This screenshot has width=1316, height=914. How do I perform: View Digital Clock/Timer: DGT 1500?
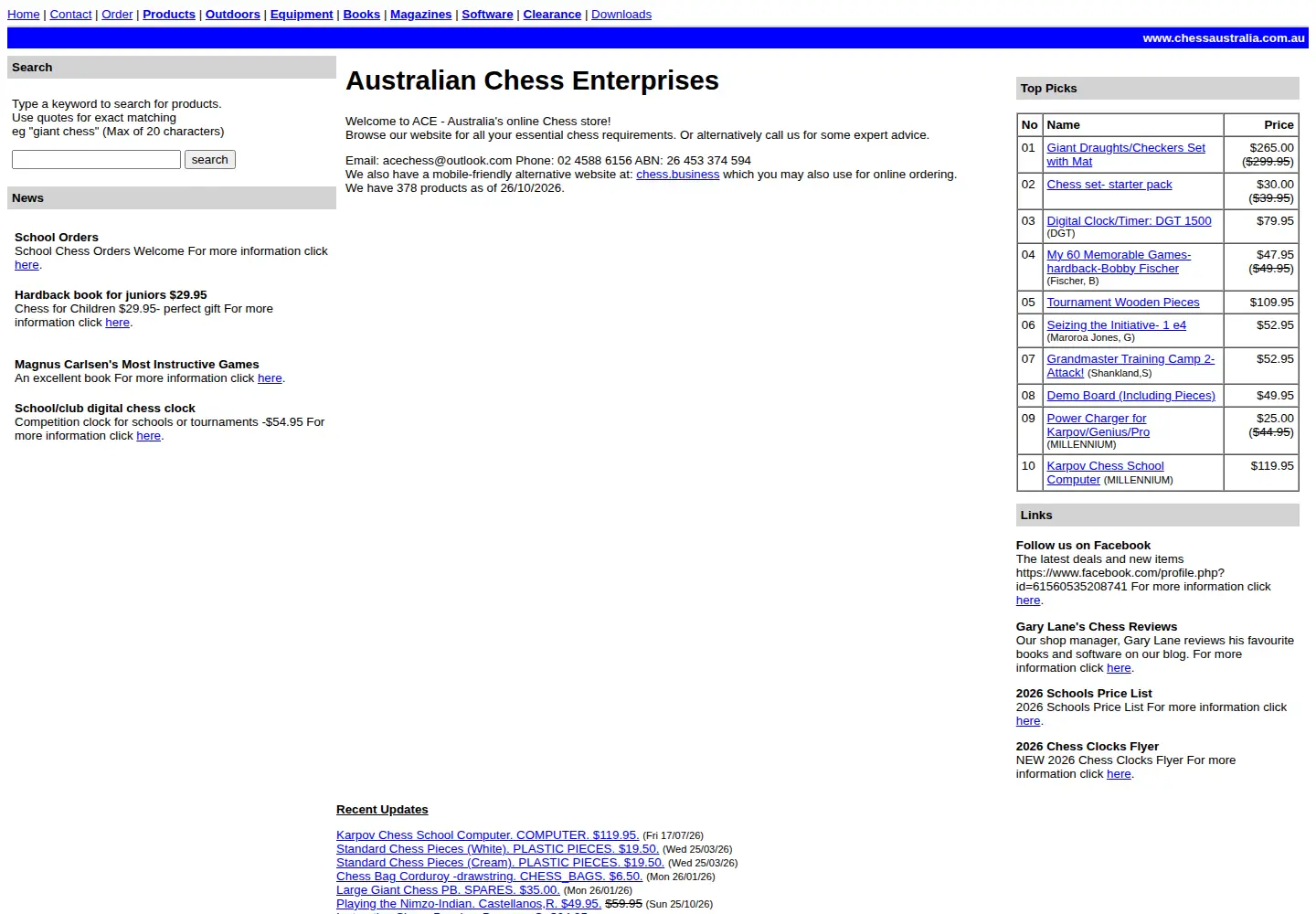(x=1129, y=221)
